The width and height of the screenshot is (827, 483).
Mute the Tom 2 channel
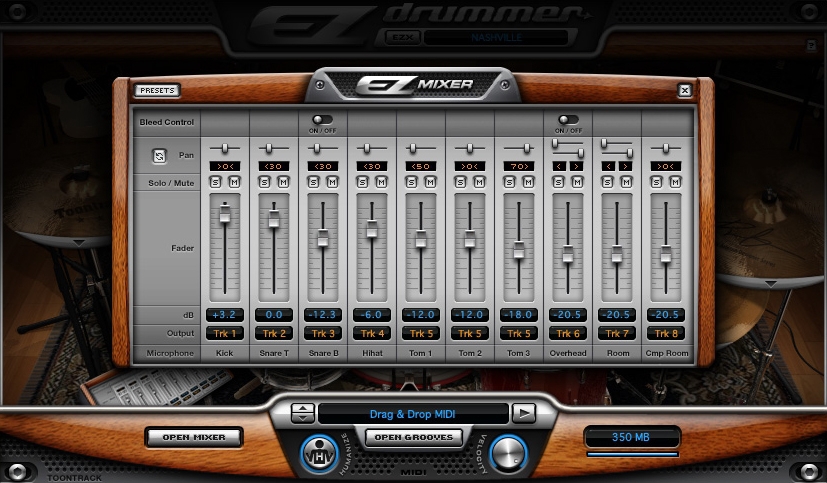coord(477,182)
